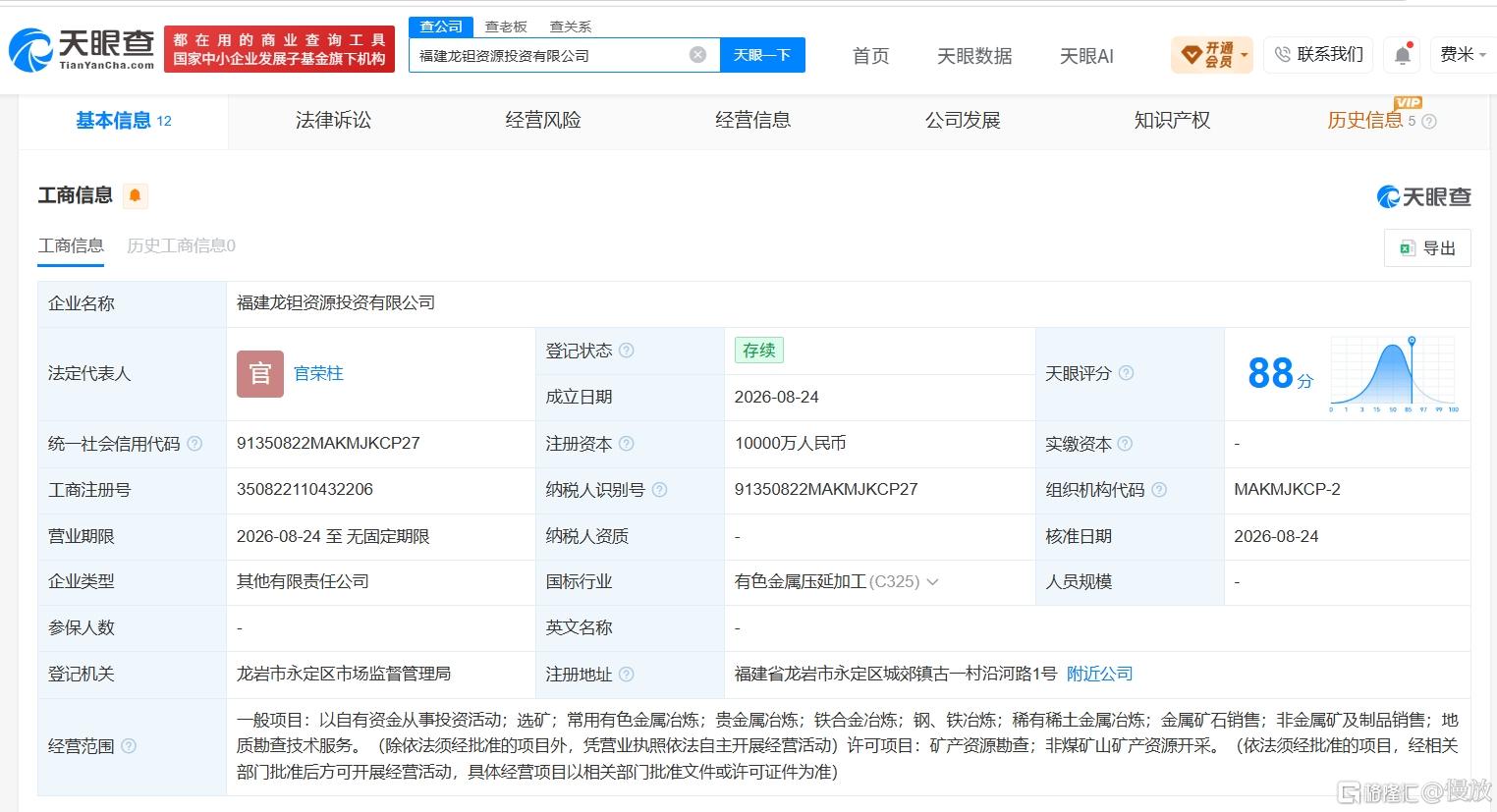Select the 历史工商信息0 sub-tab
The image size is (1497, 812).
coord(182,245)
